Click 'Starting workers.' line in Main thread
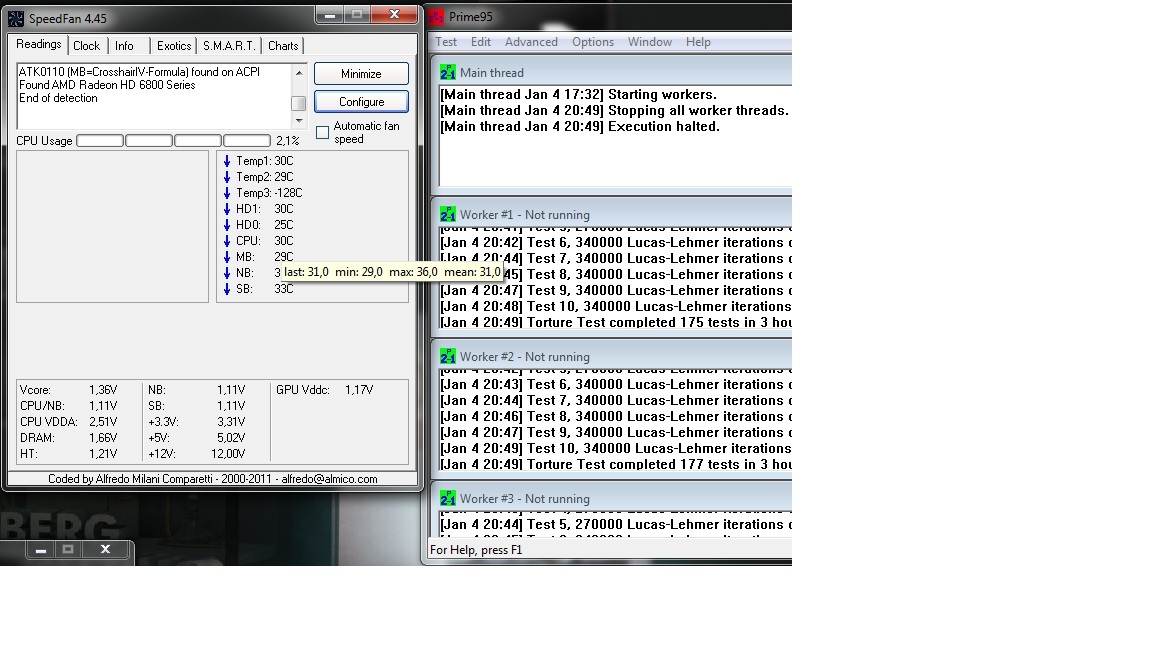This screenshot has height=648, width=1152. point(578,94)
